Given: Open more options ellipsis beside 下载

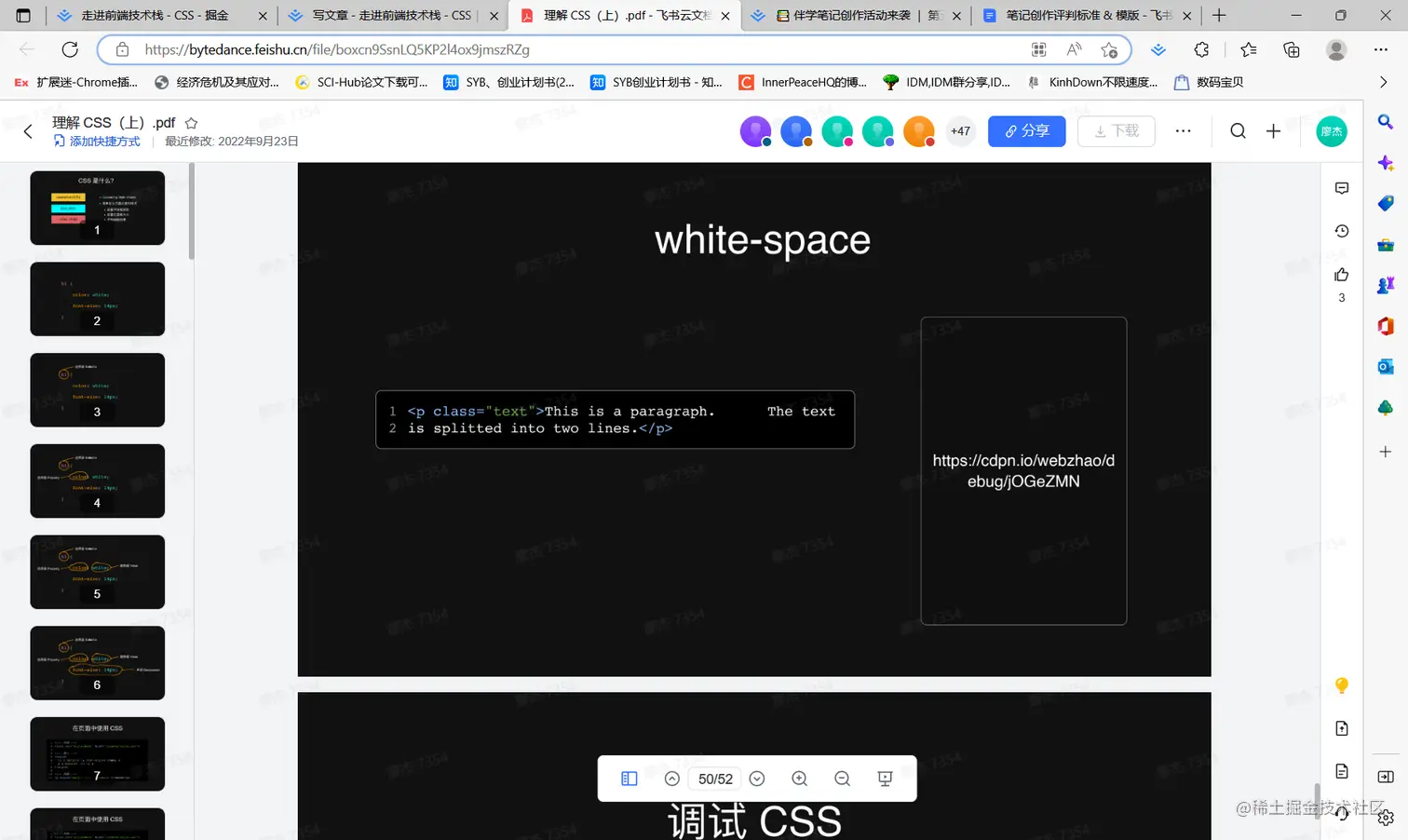Looking at the screenshot, I should point(1183,131).
